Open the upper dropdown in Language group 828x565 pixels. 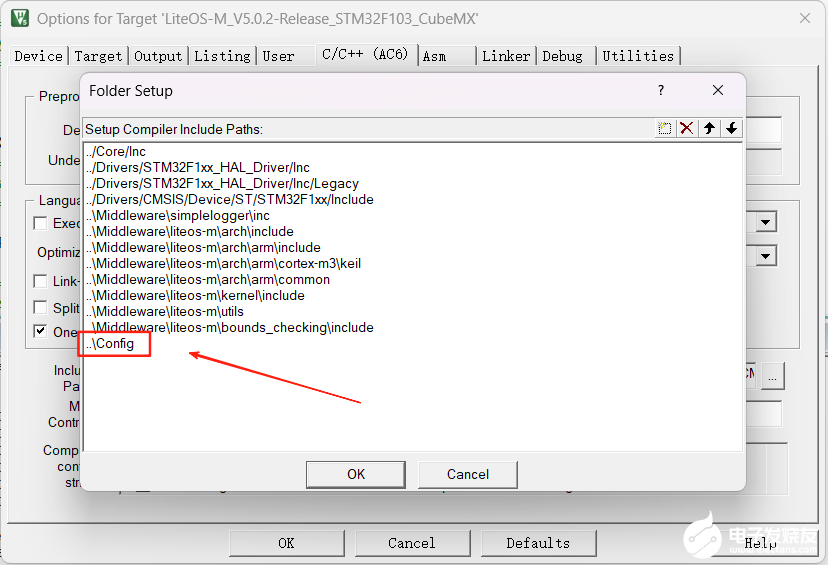coord(766,222)
